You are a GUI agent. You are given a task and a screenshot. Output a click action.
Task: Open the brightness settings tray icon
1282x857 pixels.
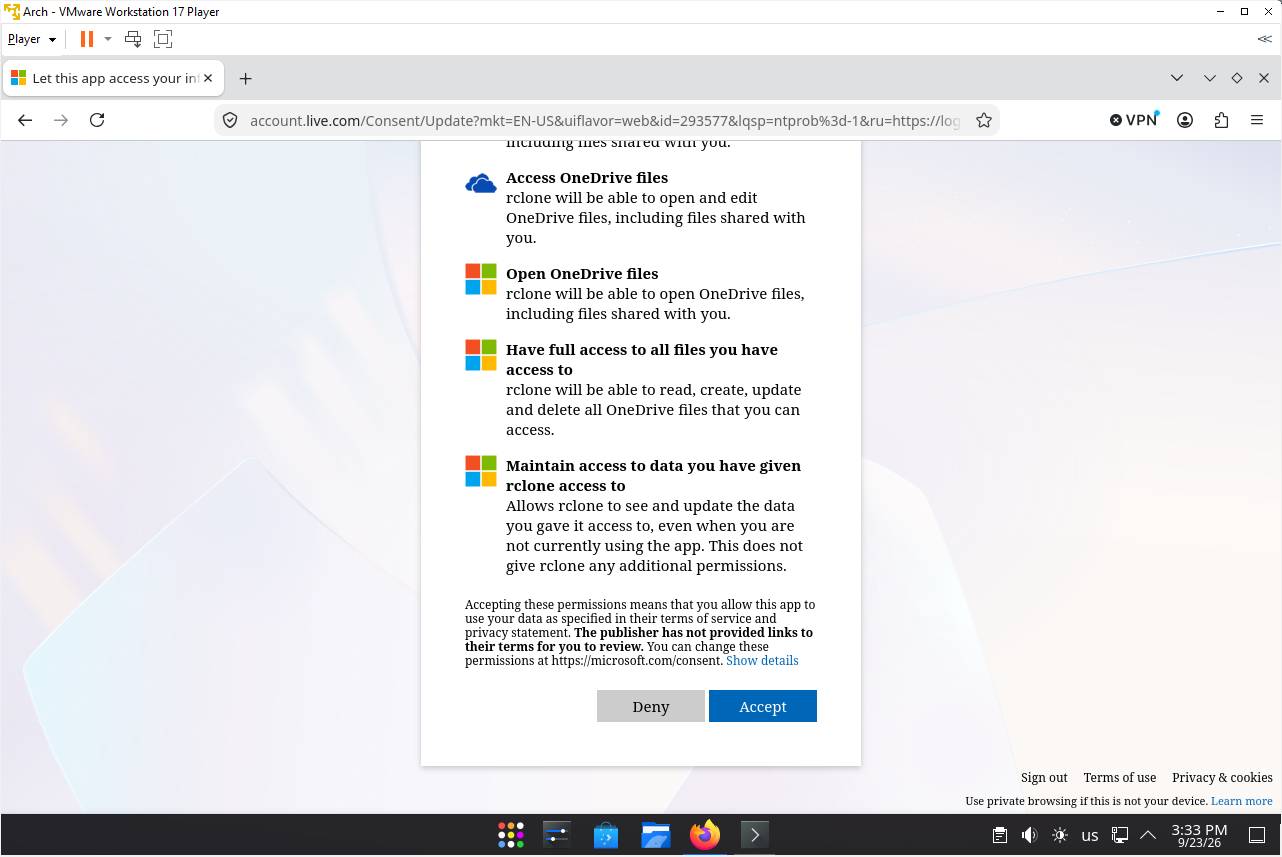pos(1060,835)
